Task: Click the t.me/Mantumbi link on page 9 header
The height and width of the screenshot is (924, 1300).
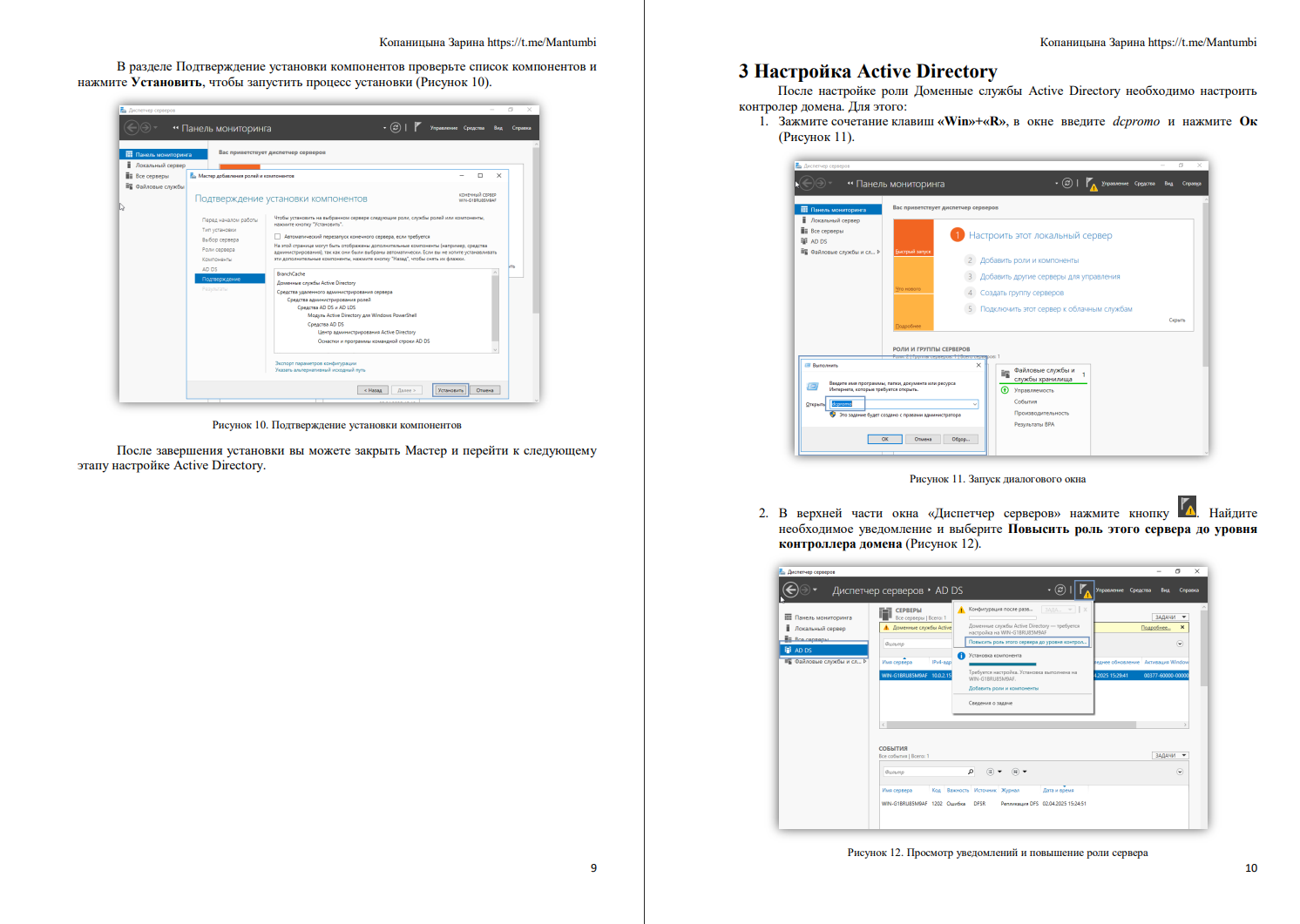Action: [542, 42]
